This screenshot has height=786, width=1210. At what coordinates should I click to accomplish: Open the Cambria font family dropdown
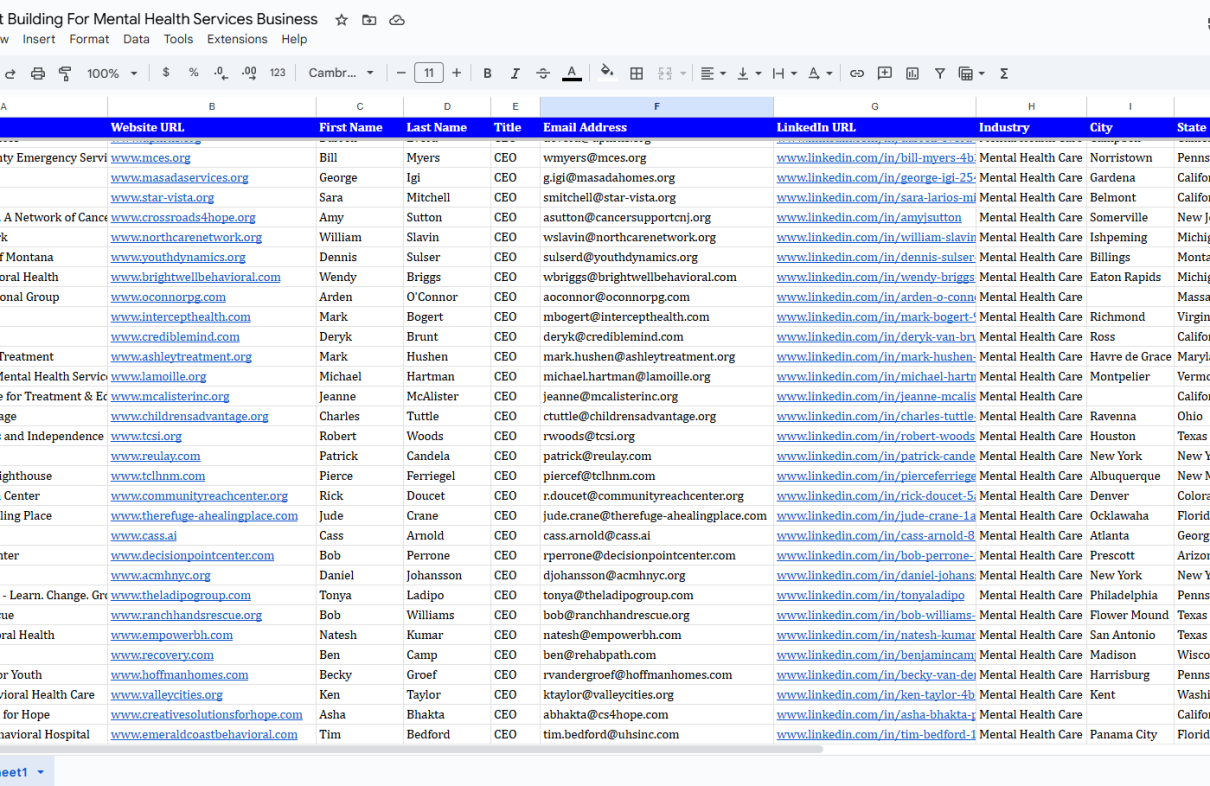pyautogui.click(x=341, y=73)
